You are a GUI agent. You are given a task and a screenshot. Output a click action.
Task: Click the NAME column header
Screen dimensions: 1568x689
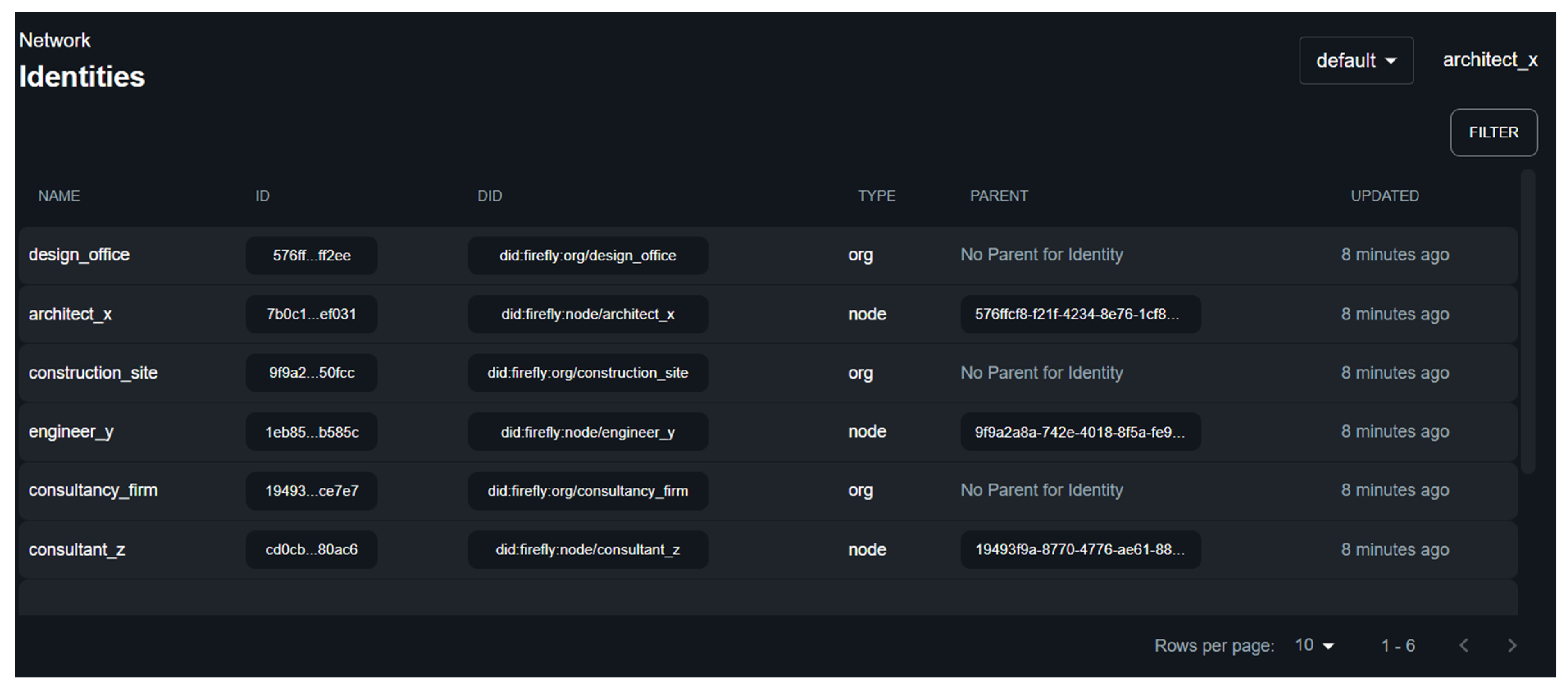59,196
